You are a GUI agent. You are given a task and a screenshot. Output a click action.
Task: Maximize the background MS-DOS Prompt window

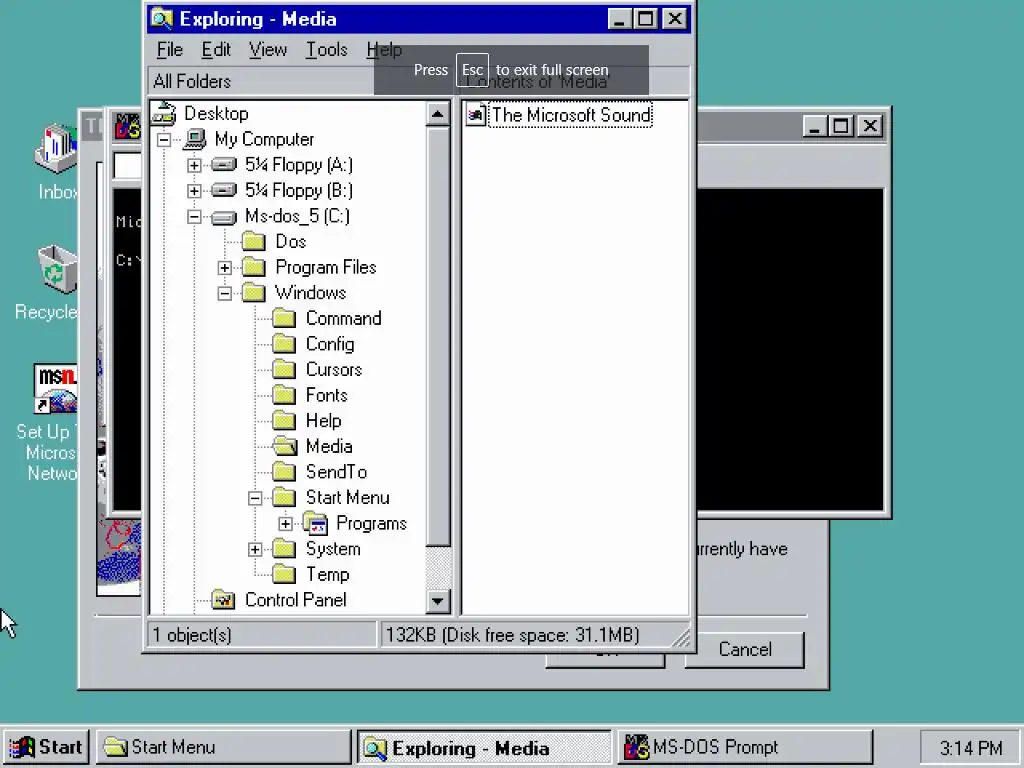click(840, 125)
